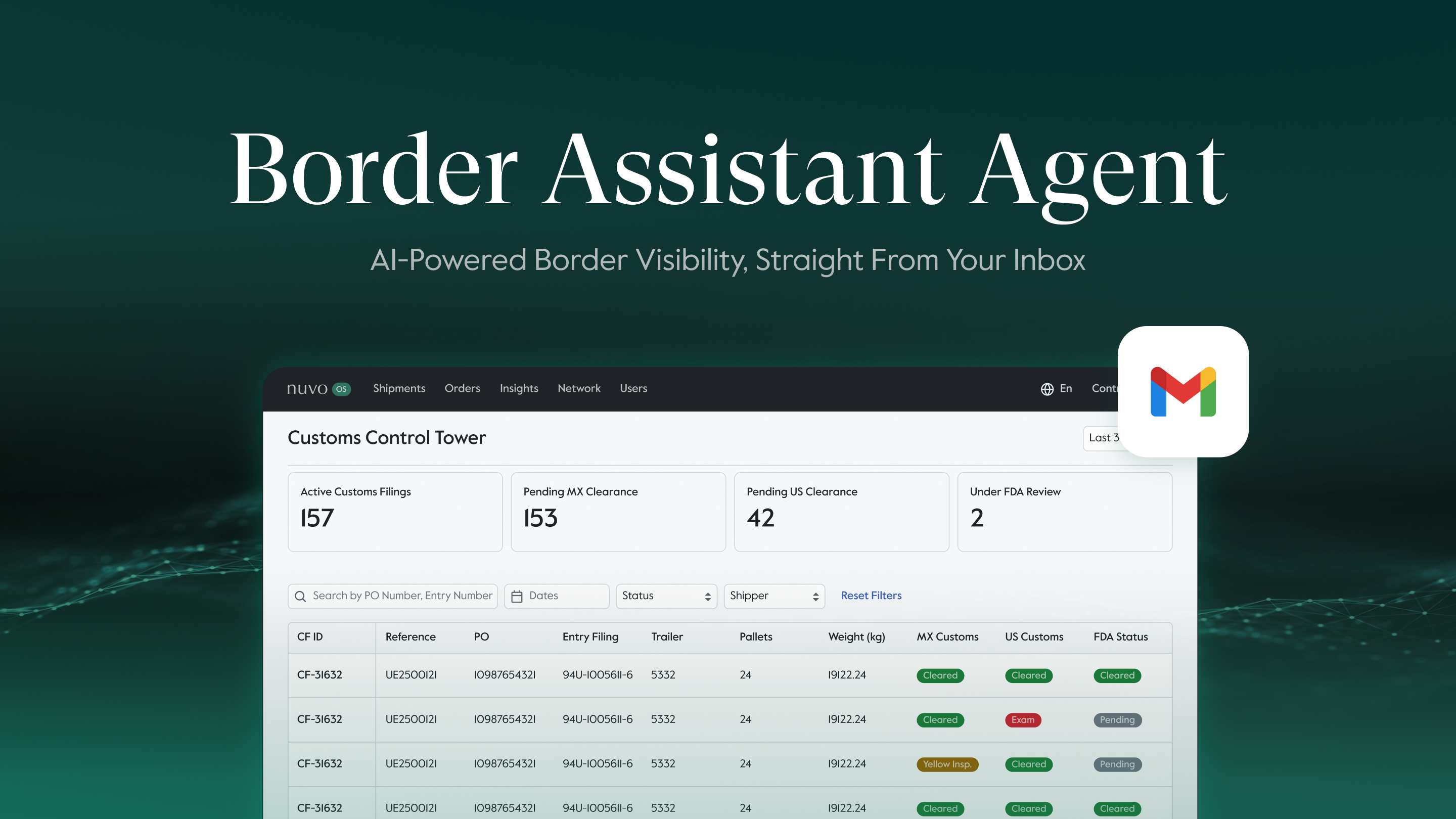Click the Reset Filters link

coord(871,596)
